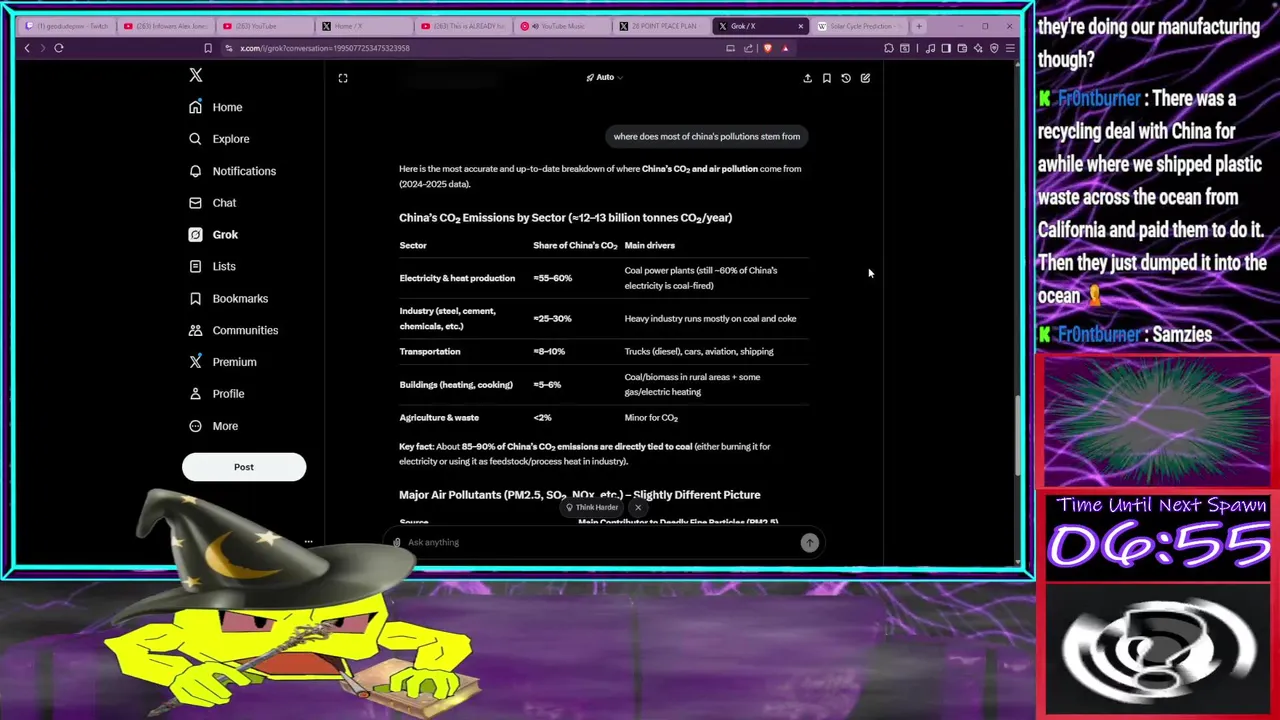Switch to the Solar Cycle Prediction tab

pyautogui.click(x=857, y=26)
